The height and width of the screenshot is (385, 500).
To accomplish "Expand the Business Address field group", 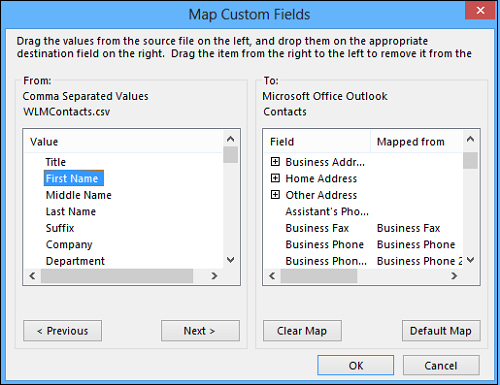I will click(x=275, y=162).
